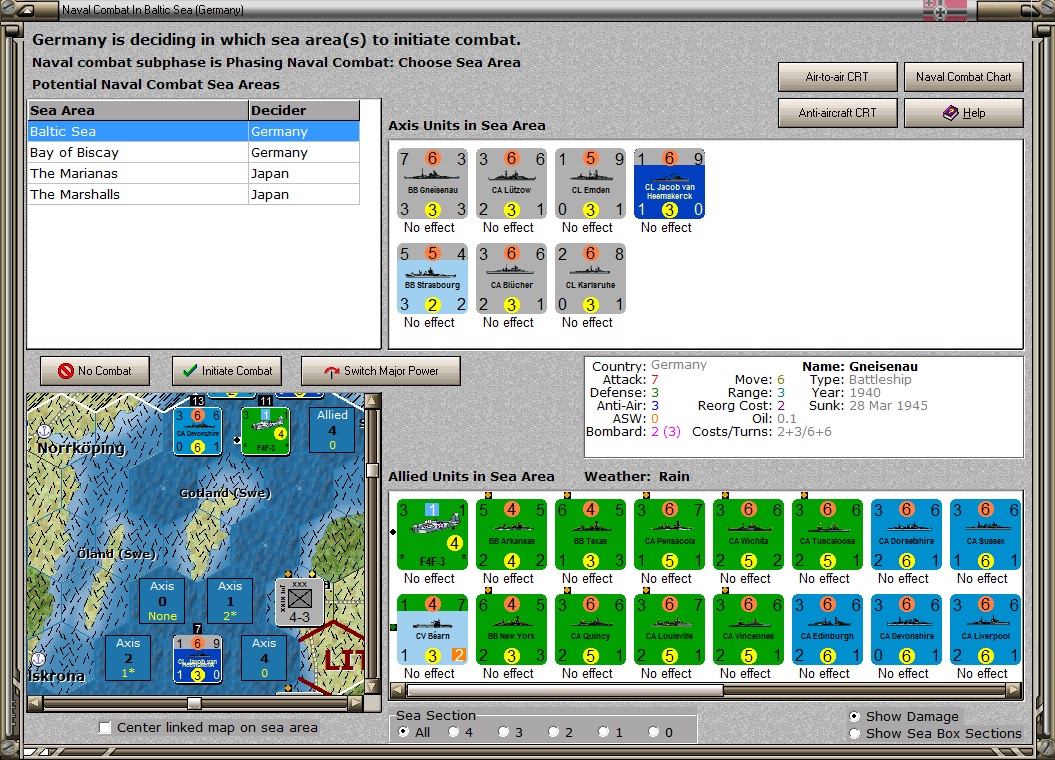Select Sea Section All radio button

pos(404,732)
